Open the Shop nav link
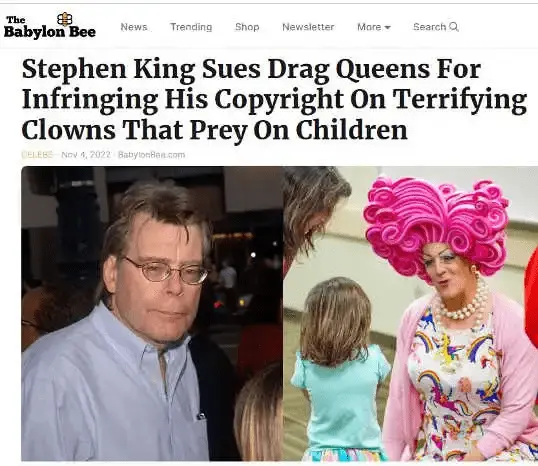The image size is (538, 466). click(247, 27)
